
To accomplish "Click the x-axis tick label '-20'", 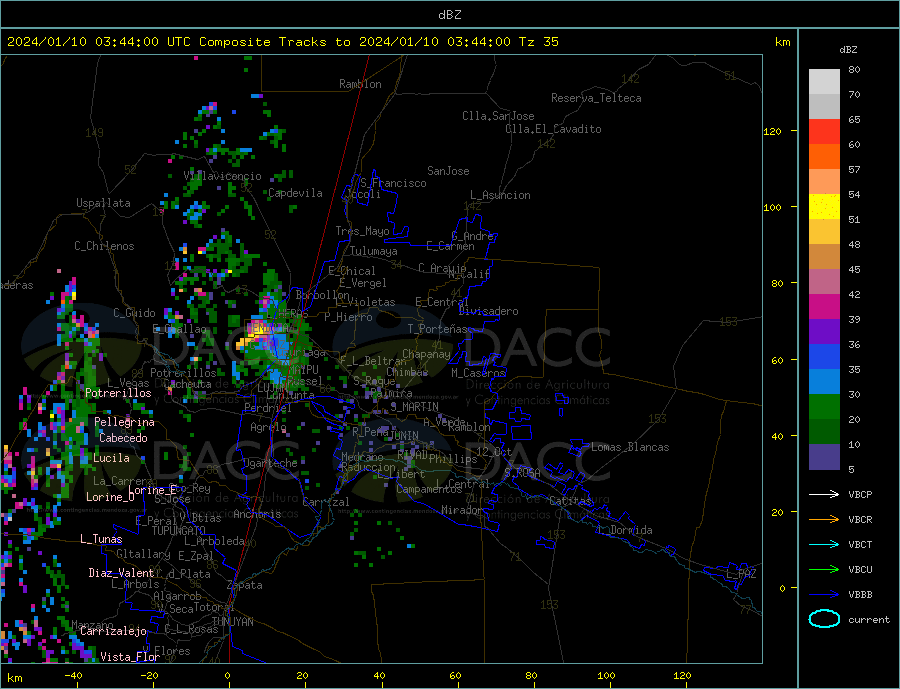I will [149, 676].
